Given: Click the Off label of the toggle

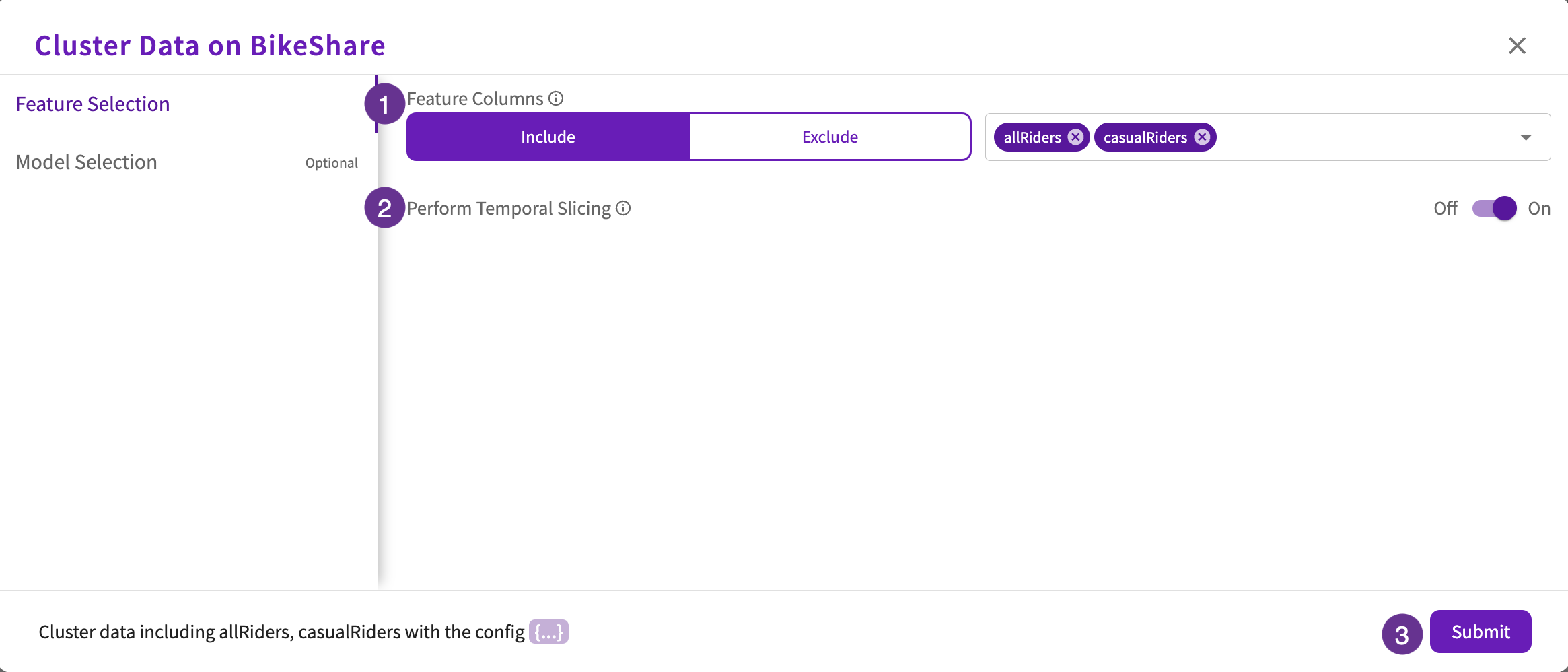Looking at the screenshot, I should (x=1446, y=209).
